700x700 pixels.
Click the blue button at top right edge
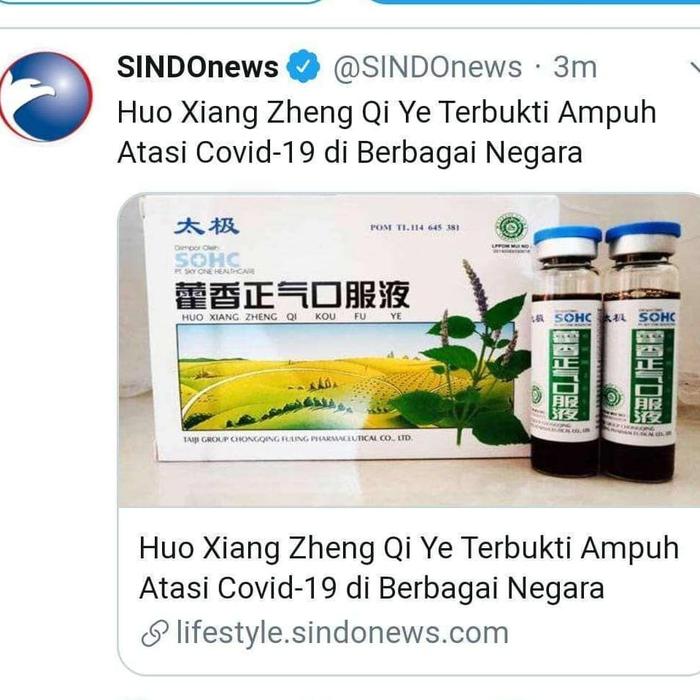pos(535,1)
